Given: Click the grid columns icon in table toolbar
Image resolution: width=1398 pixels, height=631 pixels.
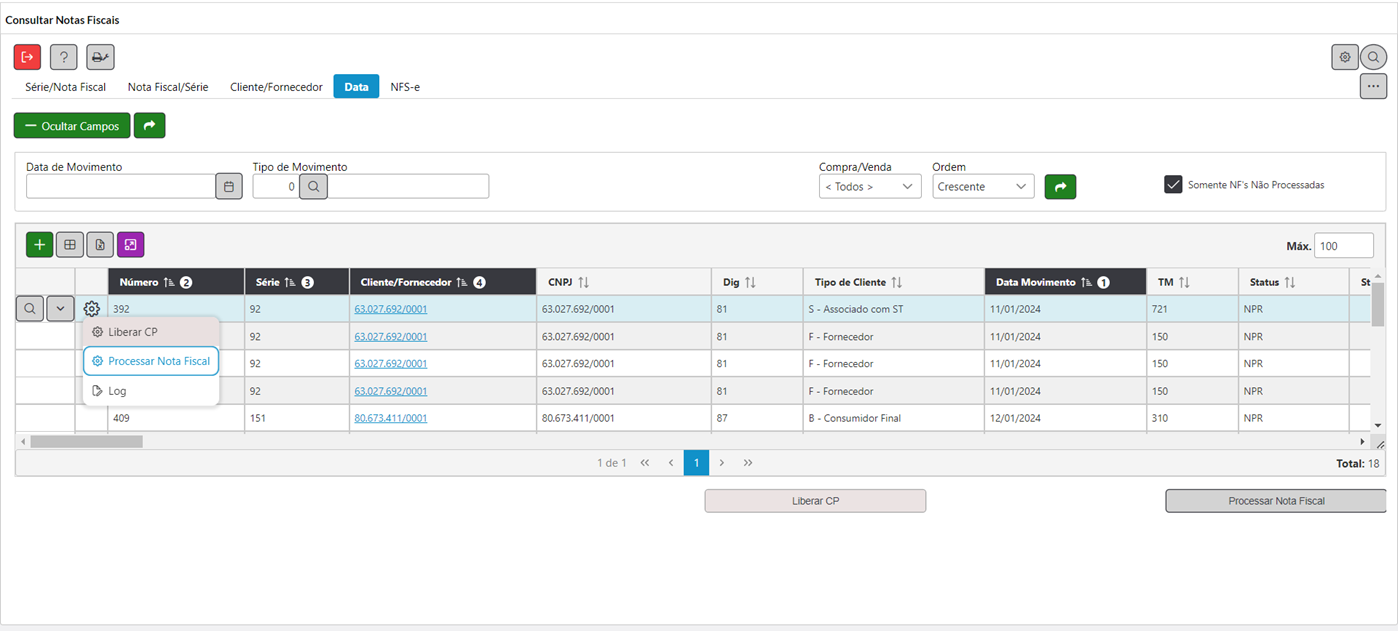Looking at the screenshot, I should 69,244.
